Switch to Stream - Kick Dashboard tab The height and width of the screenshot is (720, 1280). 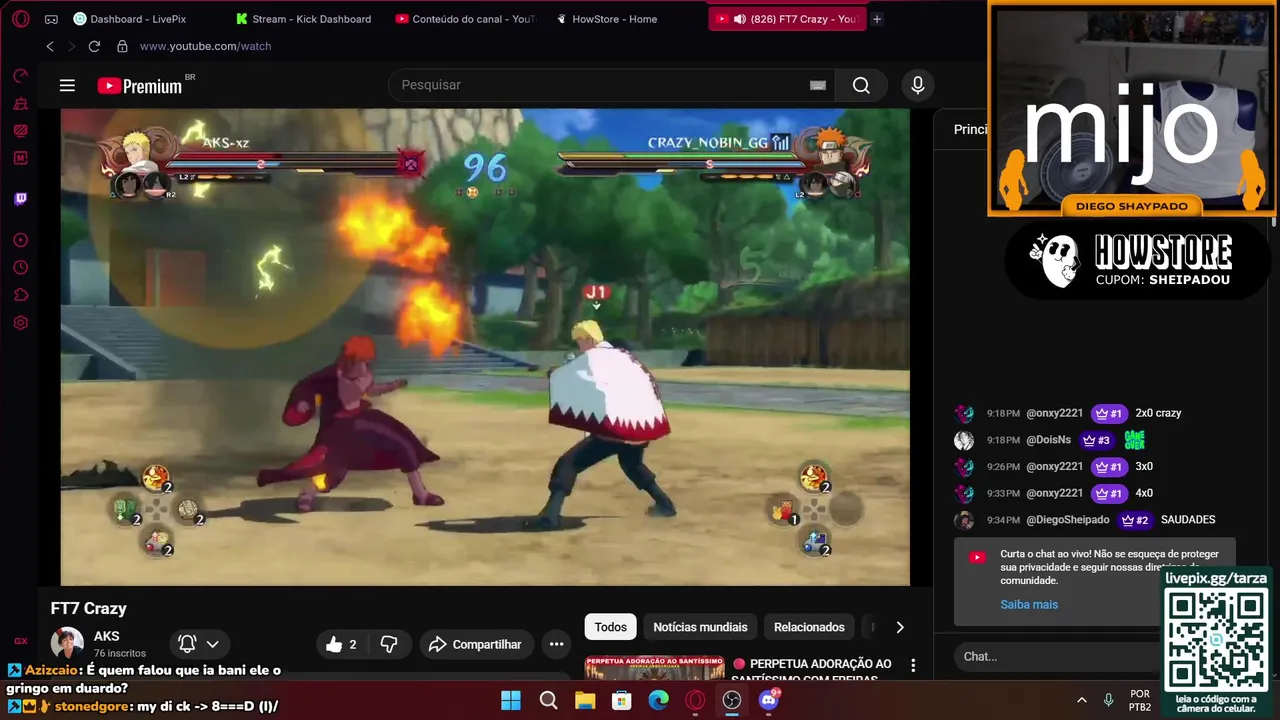pyautogui.click(x=304, y=19)
